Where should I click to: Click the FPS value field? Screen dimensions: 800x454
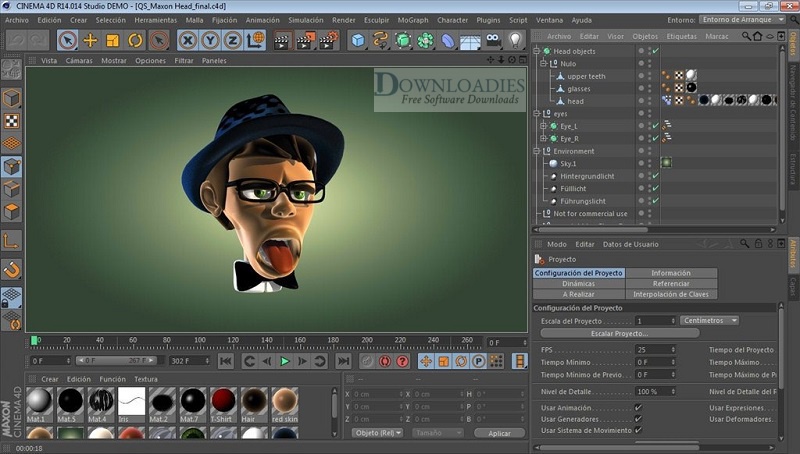[x=655, y=350]
